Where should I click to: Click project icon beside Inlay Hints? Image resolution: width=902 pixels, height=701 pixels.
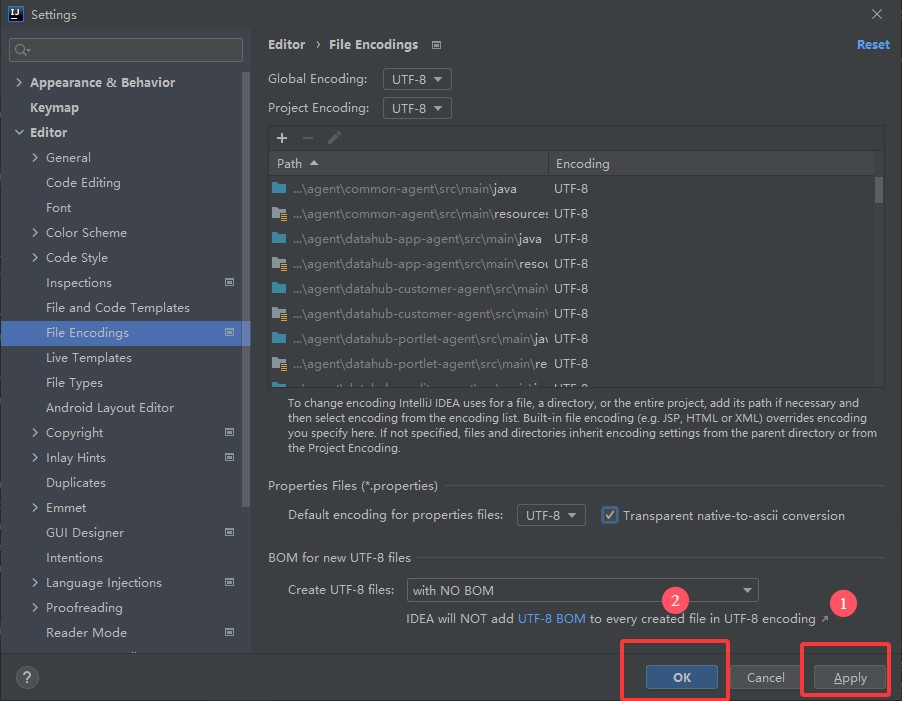pyautogui.click(x=230, y=457)
